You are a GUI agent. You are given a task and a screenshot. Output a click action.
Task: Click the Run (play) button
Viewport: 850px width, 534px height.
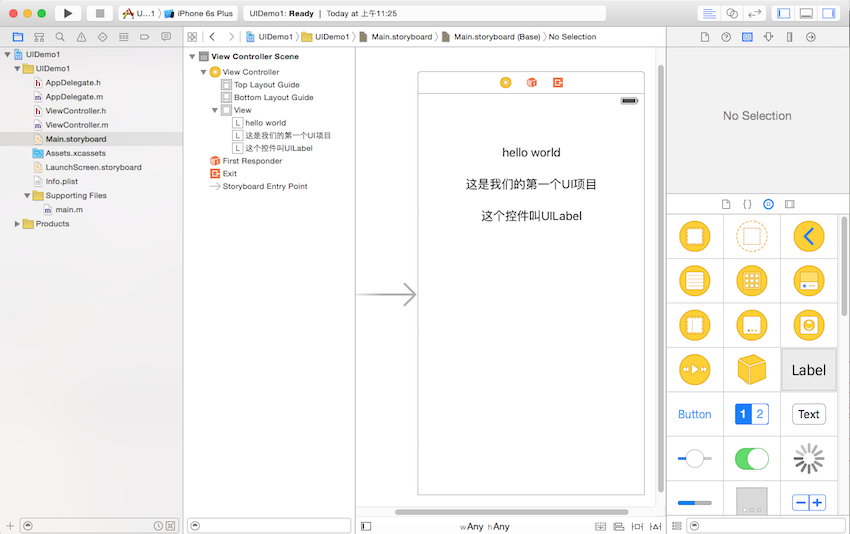[68, 13]
